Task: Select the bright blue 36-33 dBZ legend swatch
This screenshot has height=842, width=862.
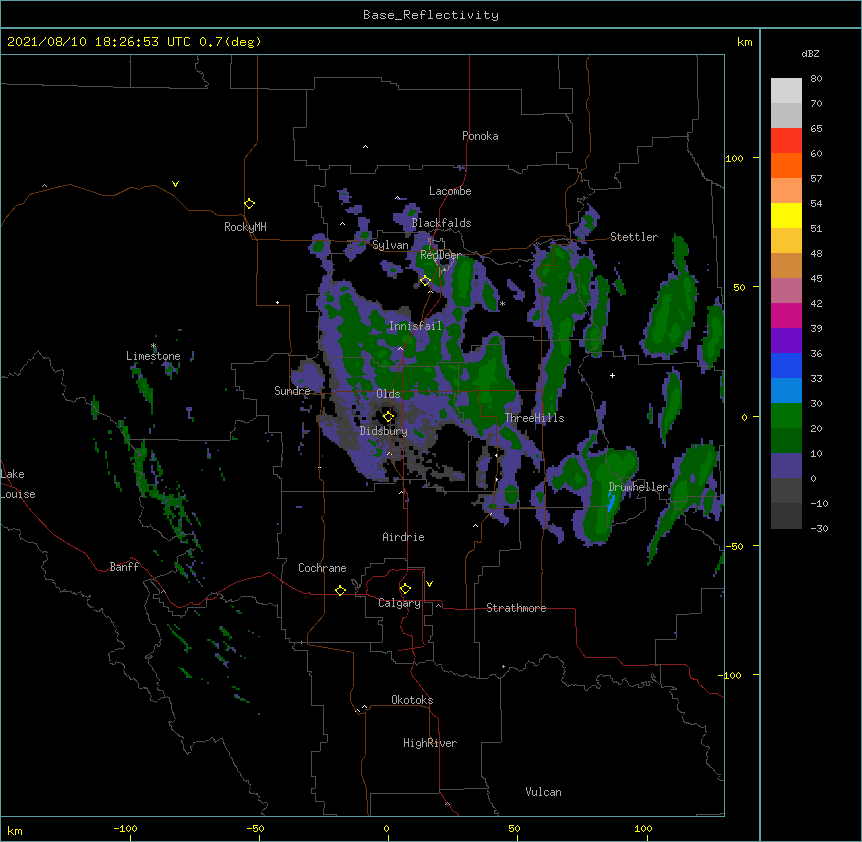Action: (x=786, y=365)
